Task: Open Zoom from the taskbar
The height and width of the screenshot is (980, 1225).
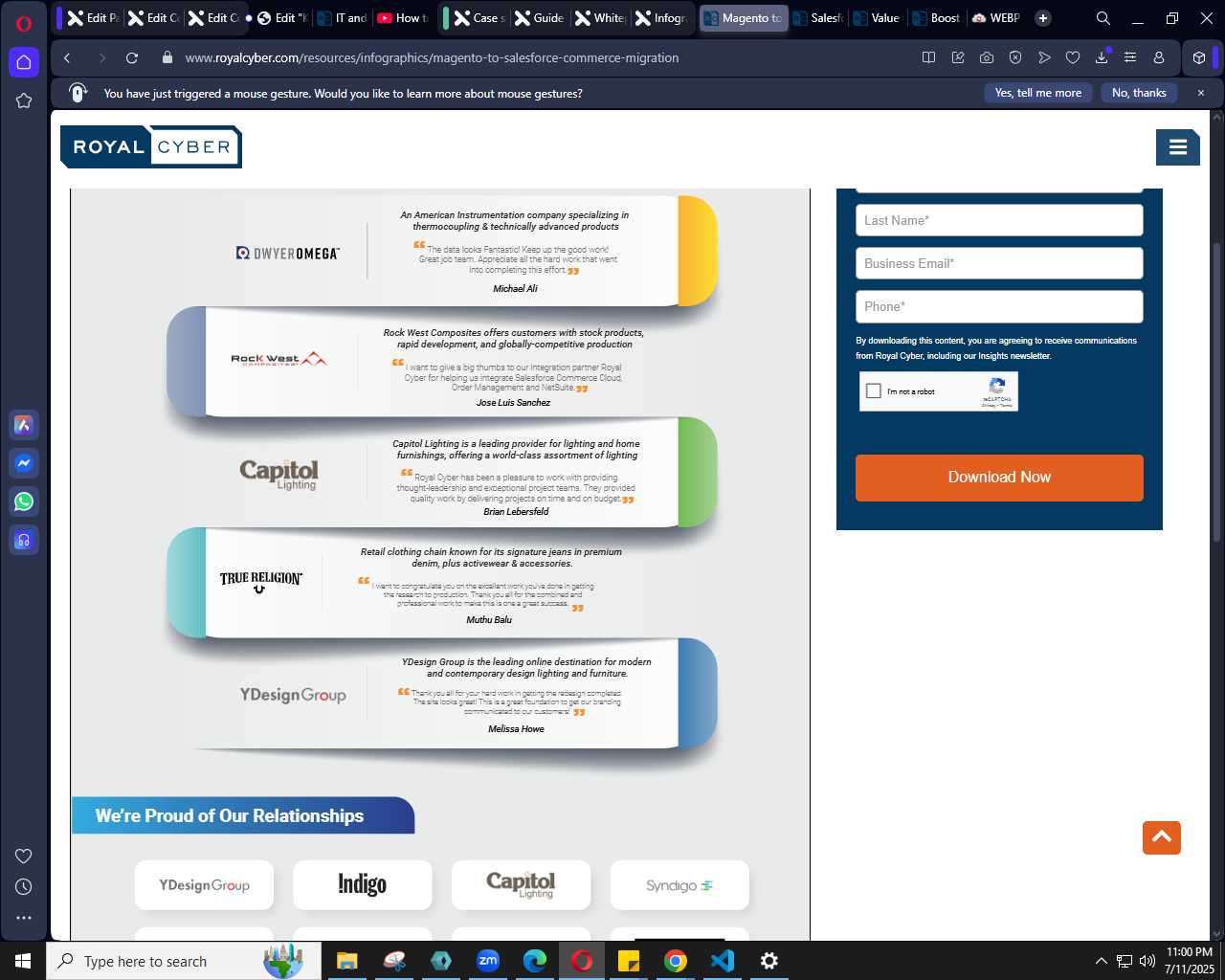Action: [x=488, y=961]
